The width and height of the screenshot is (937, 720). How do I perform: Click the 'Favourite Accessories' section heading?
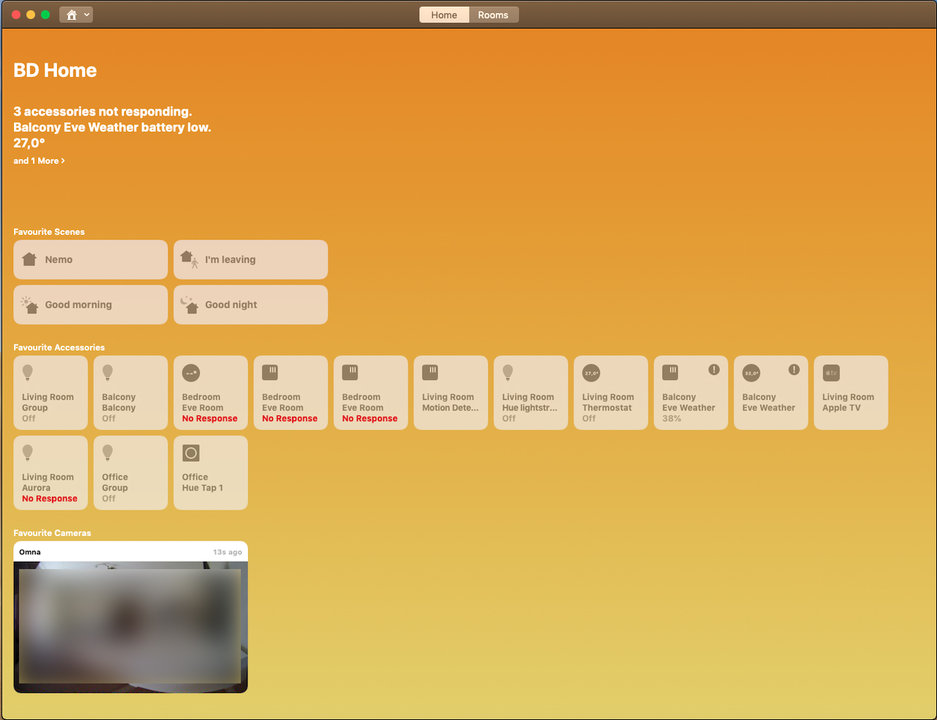[x=59, y=347]
